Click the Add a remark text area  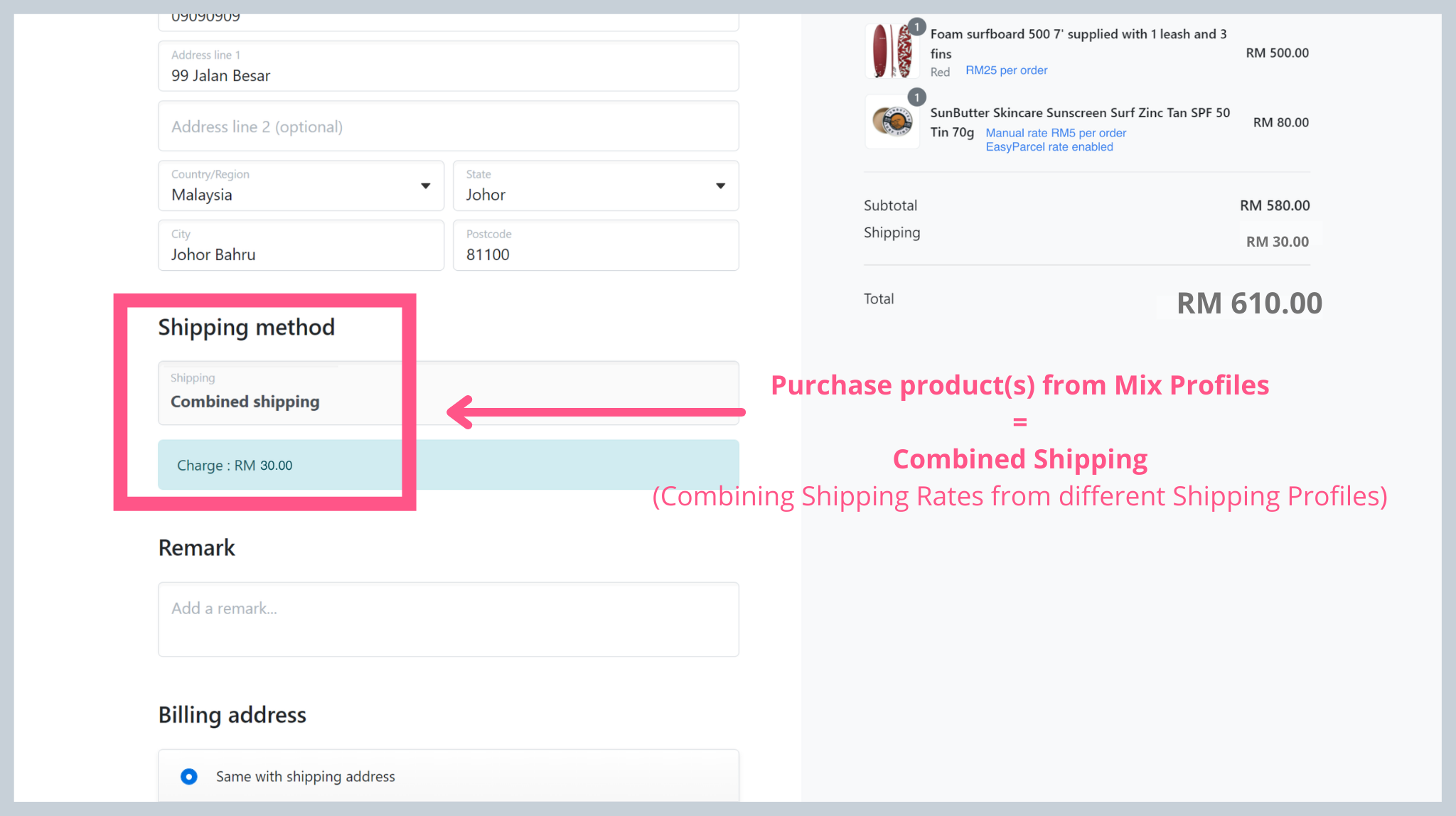click(x=448, y=619)
